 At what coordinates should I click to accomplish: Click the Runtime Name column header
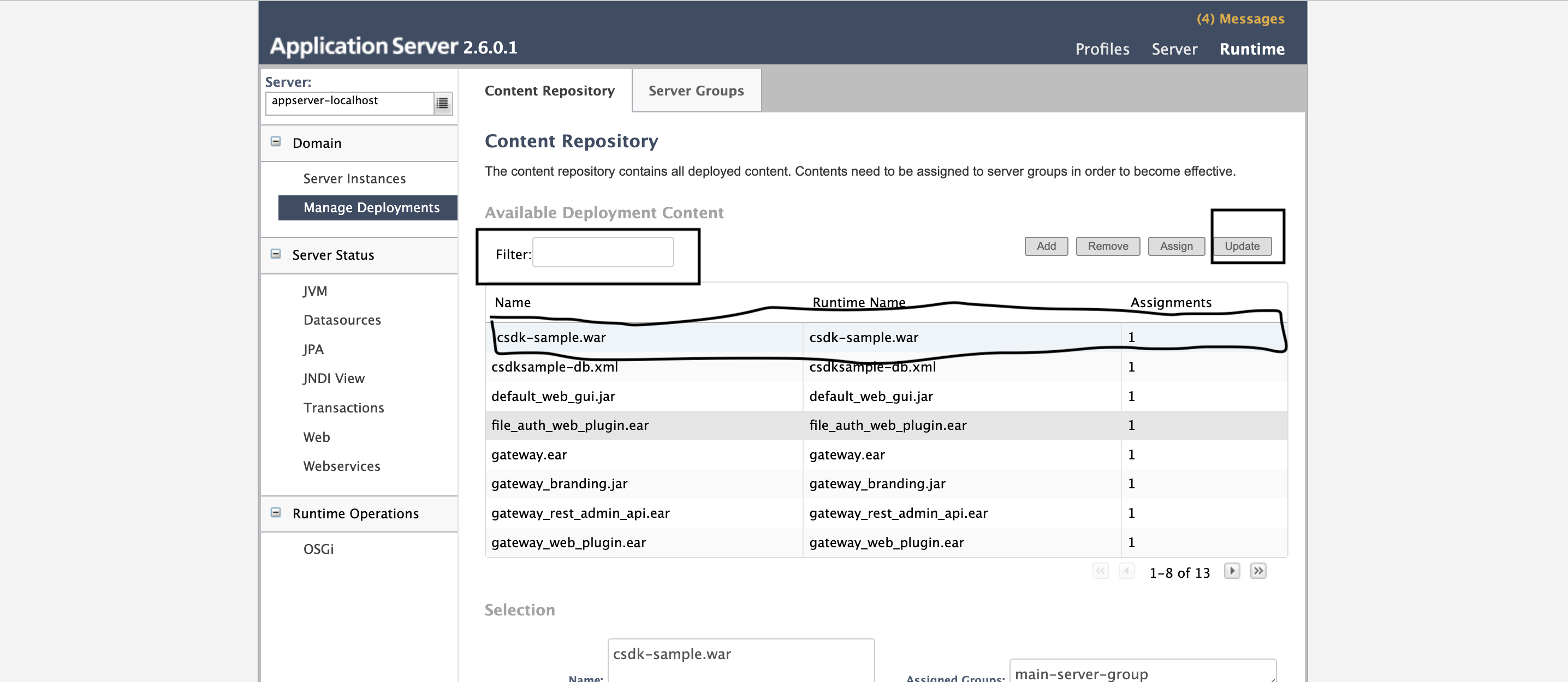[x=858, y=302]
